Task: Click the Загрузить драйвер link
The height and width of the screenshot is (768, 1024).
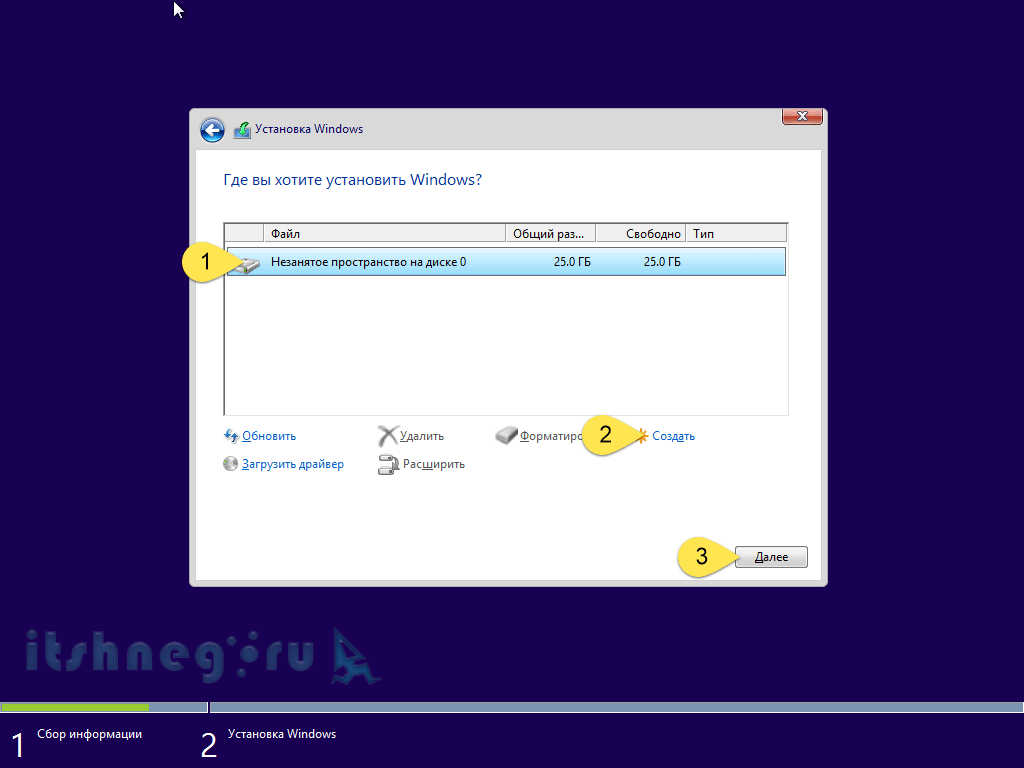Action: (x=293, y=464)
